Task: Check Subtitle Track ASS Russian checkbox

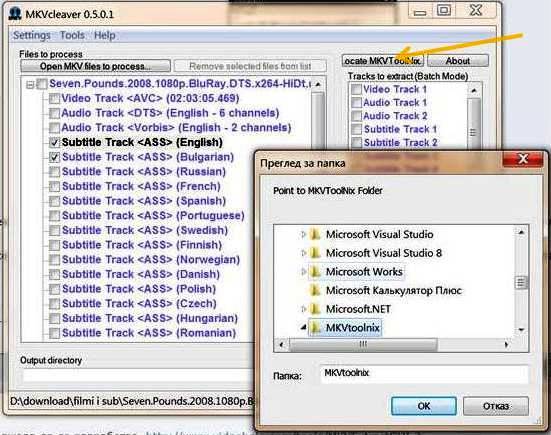Action: (x=54, y=172)
